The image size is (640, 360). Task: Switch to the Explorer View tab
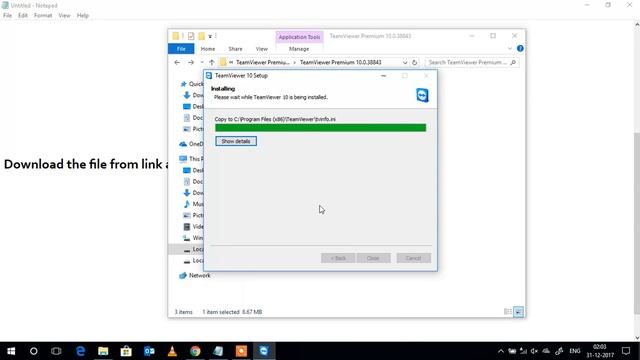coord(262,49)
